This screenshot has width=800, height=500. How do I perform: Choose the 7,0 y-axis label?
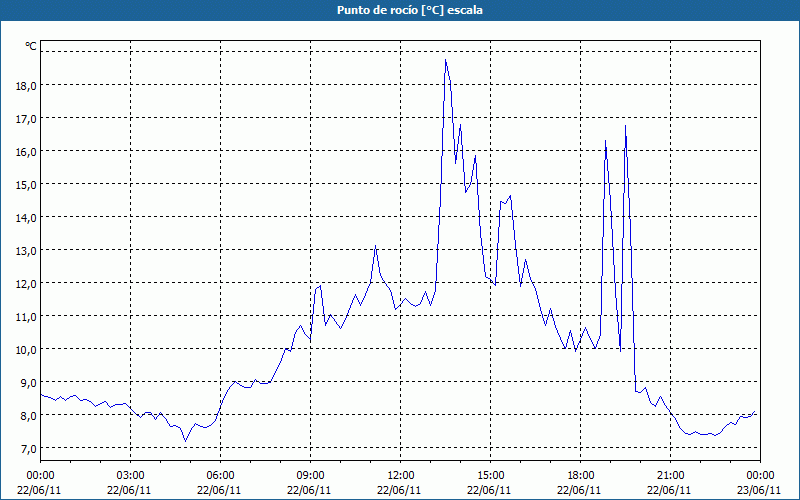28,449
